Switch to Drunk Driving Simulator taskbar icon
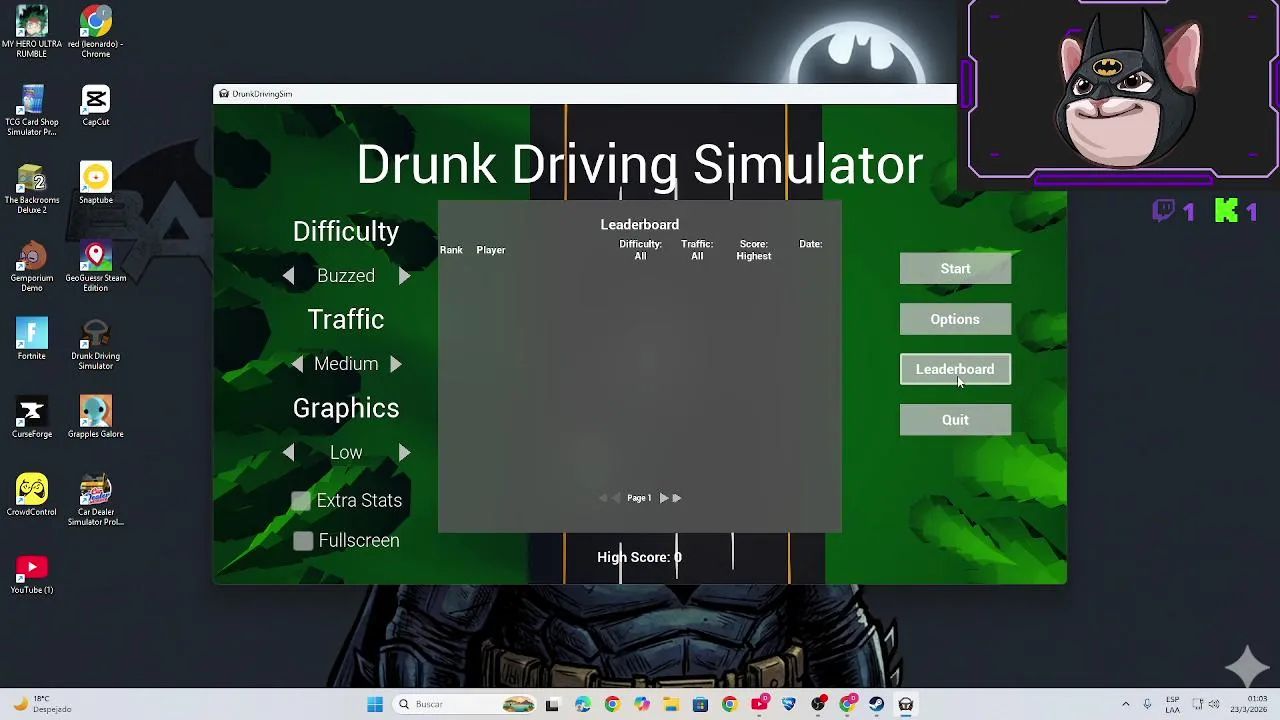Screen dimensions: 1280x720 906,704
